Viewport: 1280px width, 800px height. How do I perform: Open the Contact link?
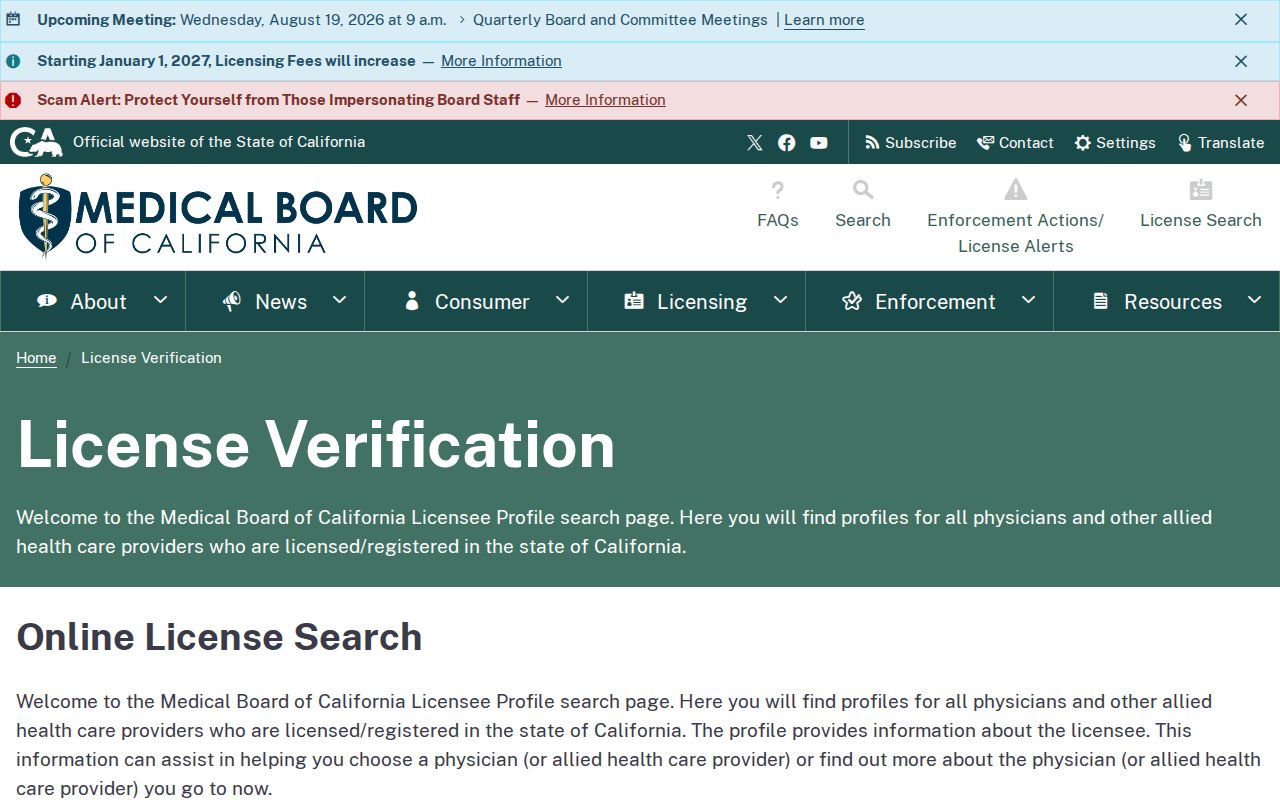1015,143
